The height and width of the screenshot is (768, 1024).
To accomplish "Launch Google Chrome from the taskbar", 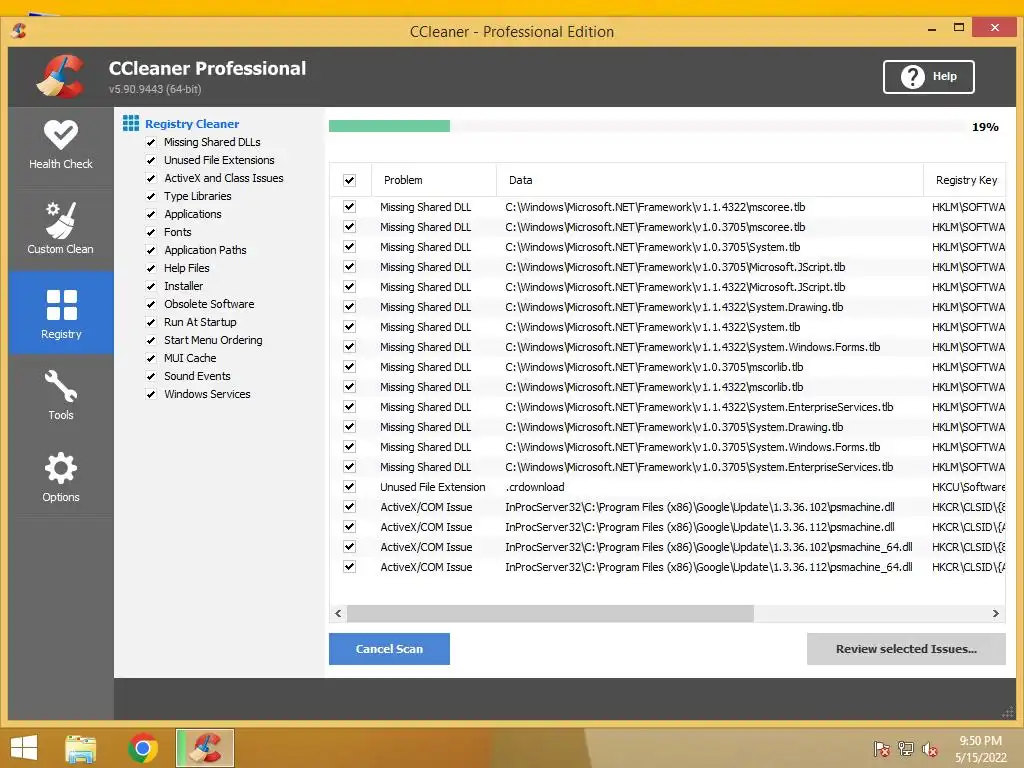I will click(143, 748).
